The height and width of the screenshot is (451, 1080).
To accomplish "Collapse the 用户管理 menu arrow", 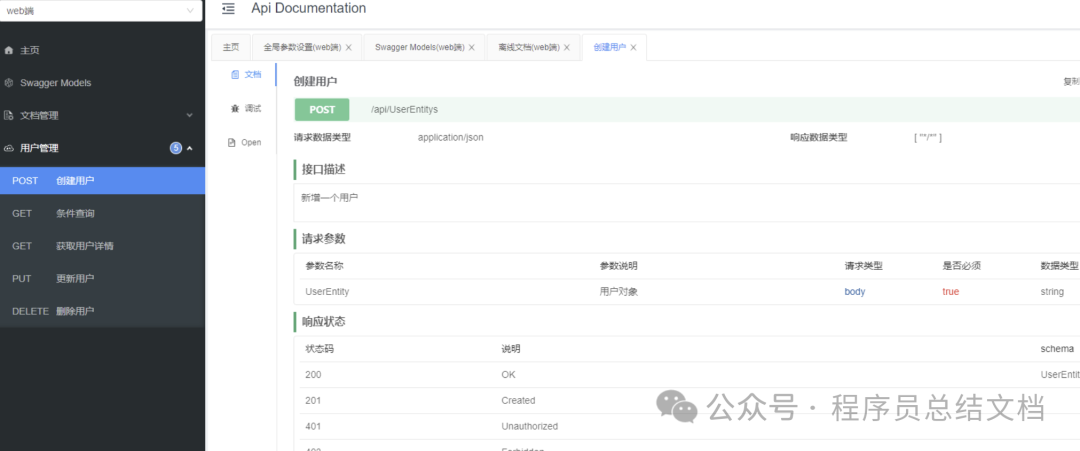I will point(190,148).
